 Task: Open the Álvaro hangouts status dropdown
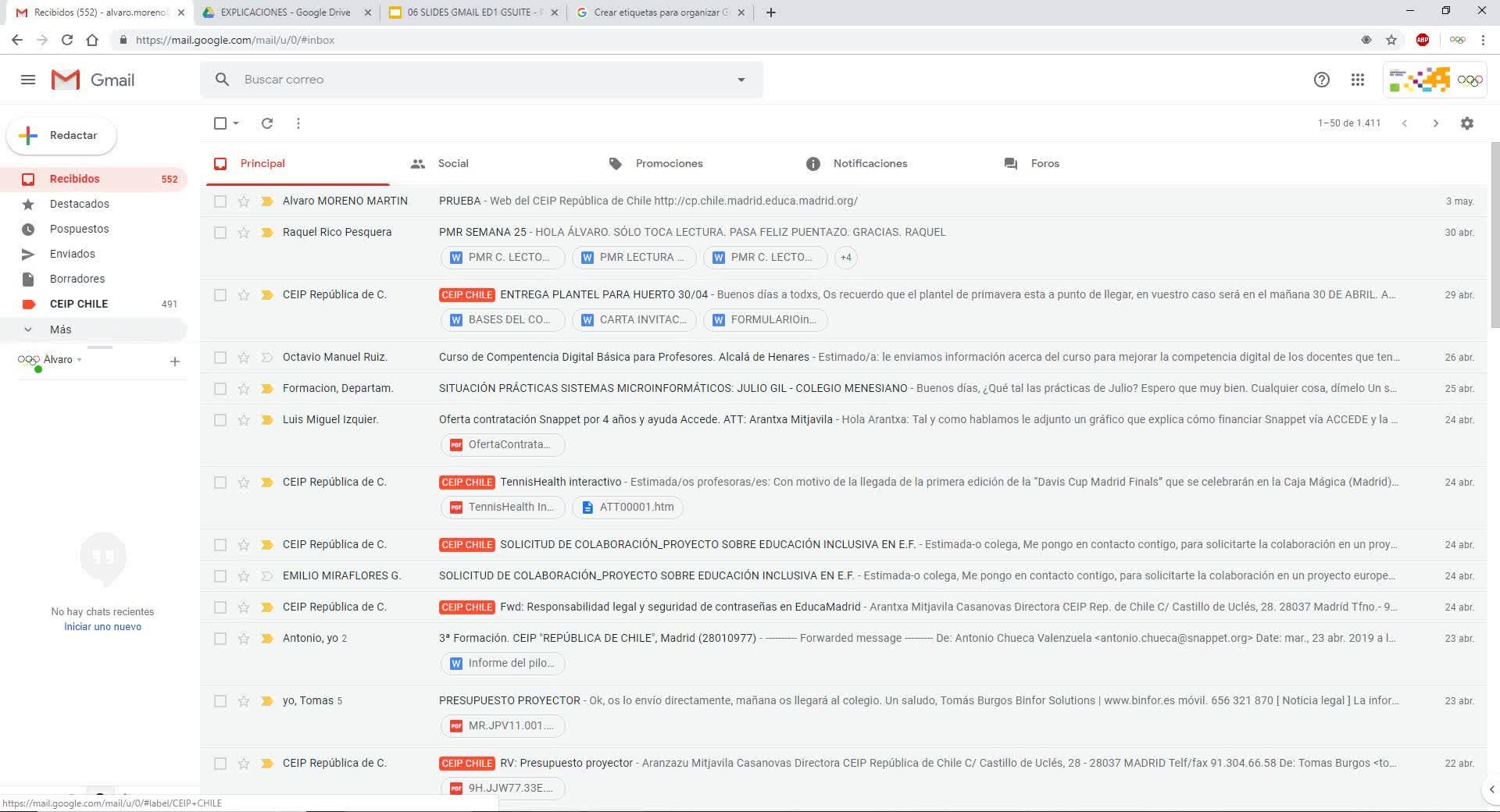coord(63,360)
